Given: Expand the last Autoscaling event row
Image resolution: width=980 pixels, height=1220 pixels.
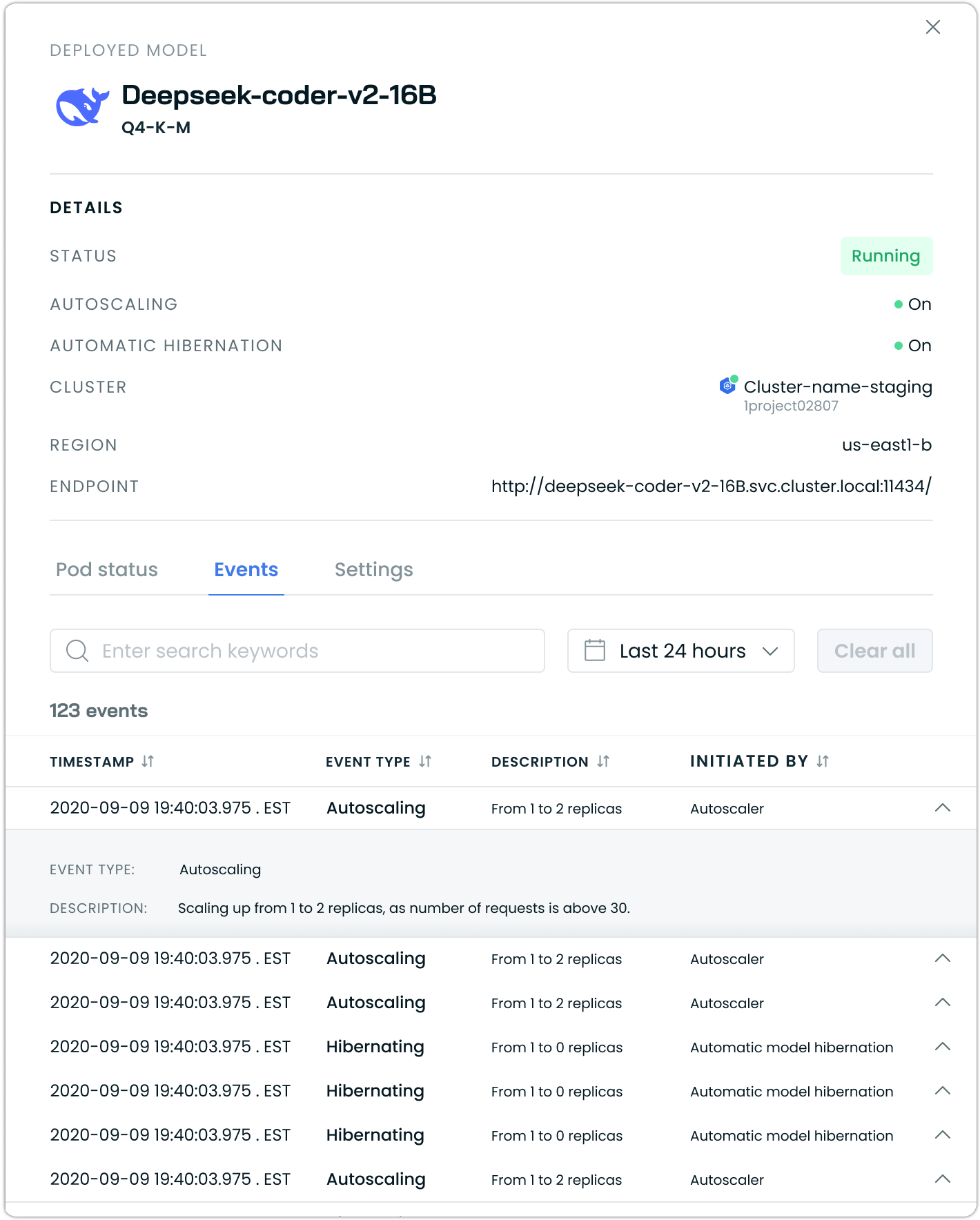Looking at the screenshot, I should (943, 1179).
